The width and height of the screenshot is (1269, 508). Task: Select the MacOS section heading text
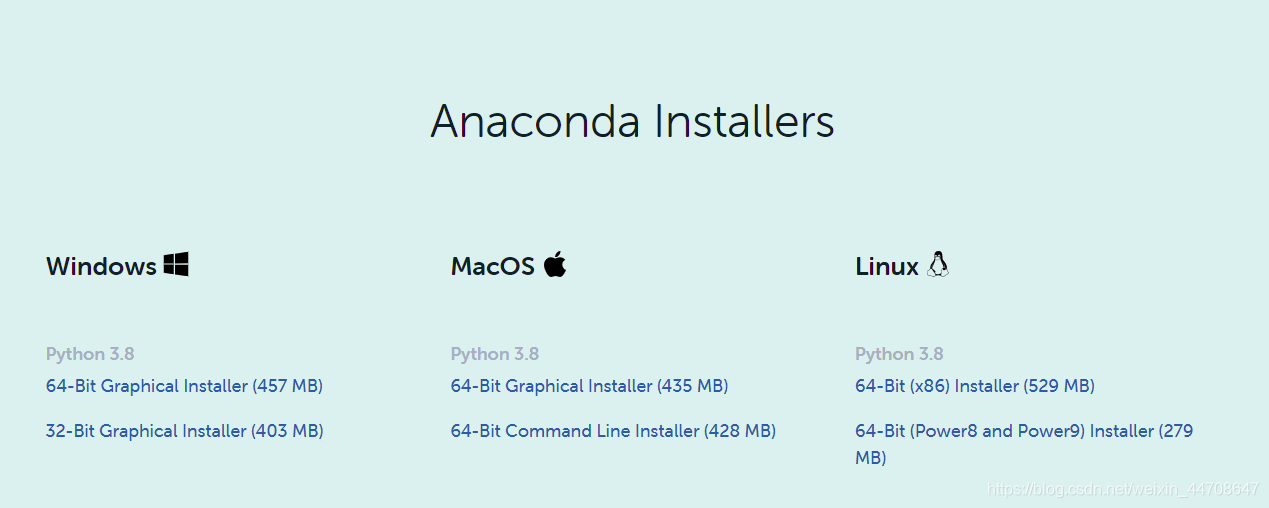(493, 266)
